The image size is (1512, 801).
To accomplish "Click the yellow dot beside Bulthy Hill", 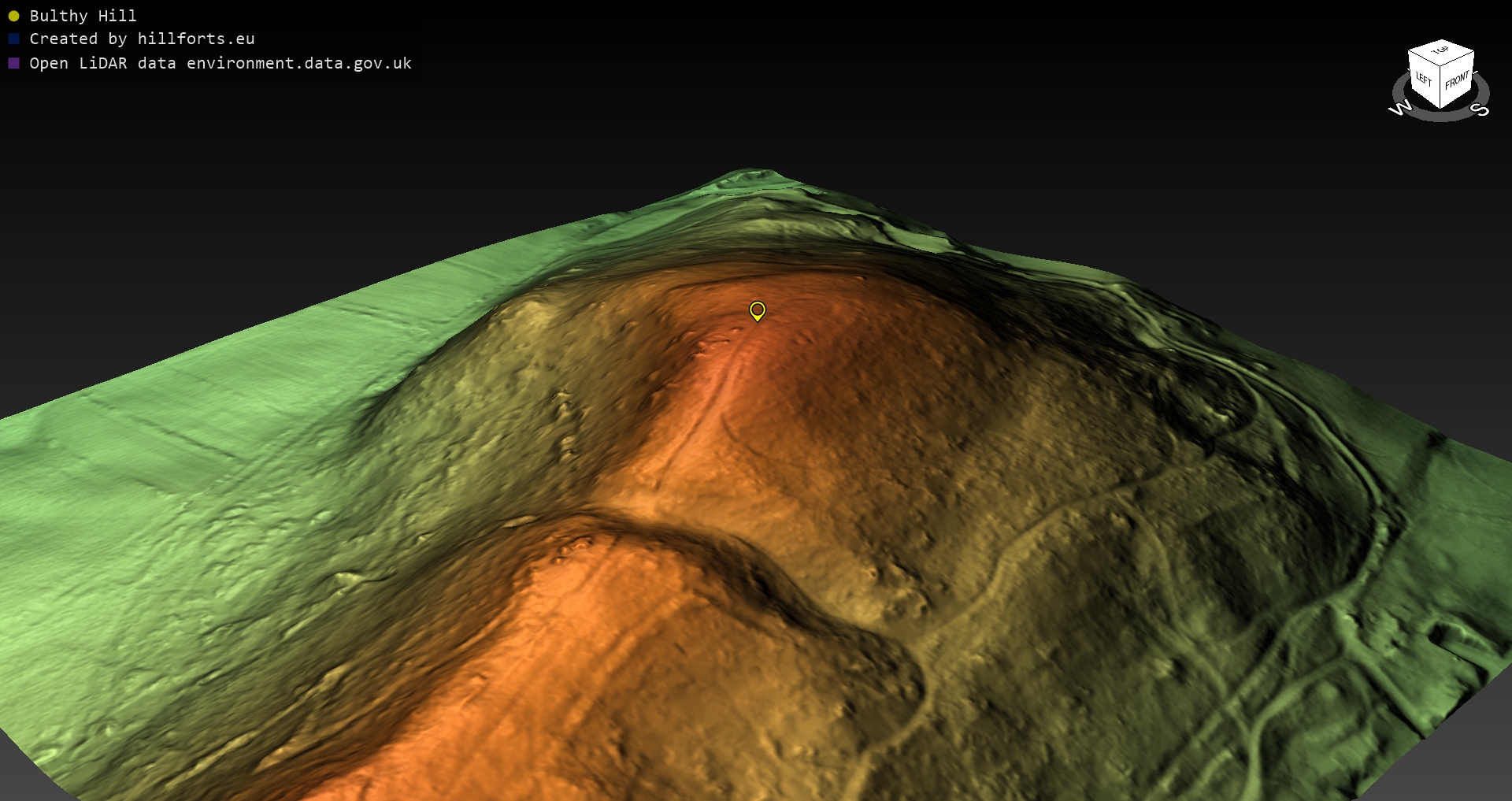I will click(x=13, y=16).
